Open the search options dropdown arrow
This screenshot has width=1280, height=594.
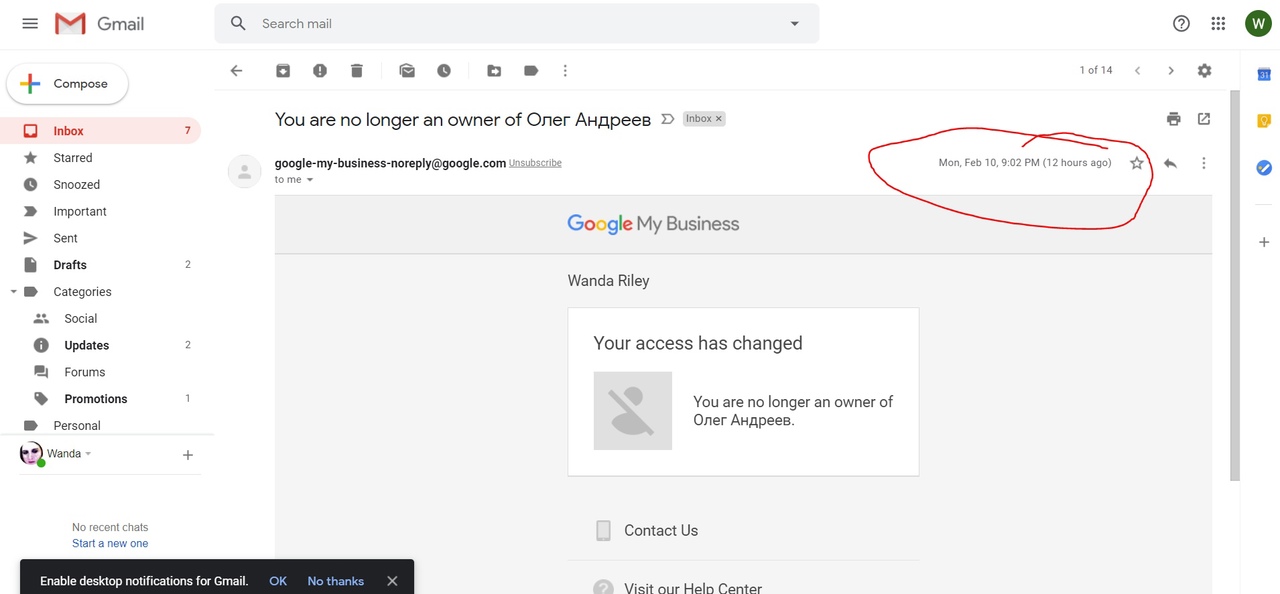click(795, 24)
